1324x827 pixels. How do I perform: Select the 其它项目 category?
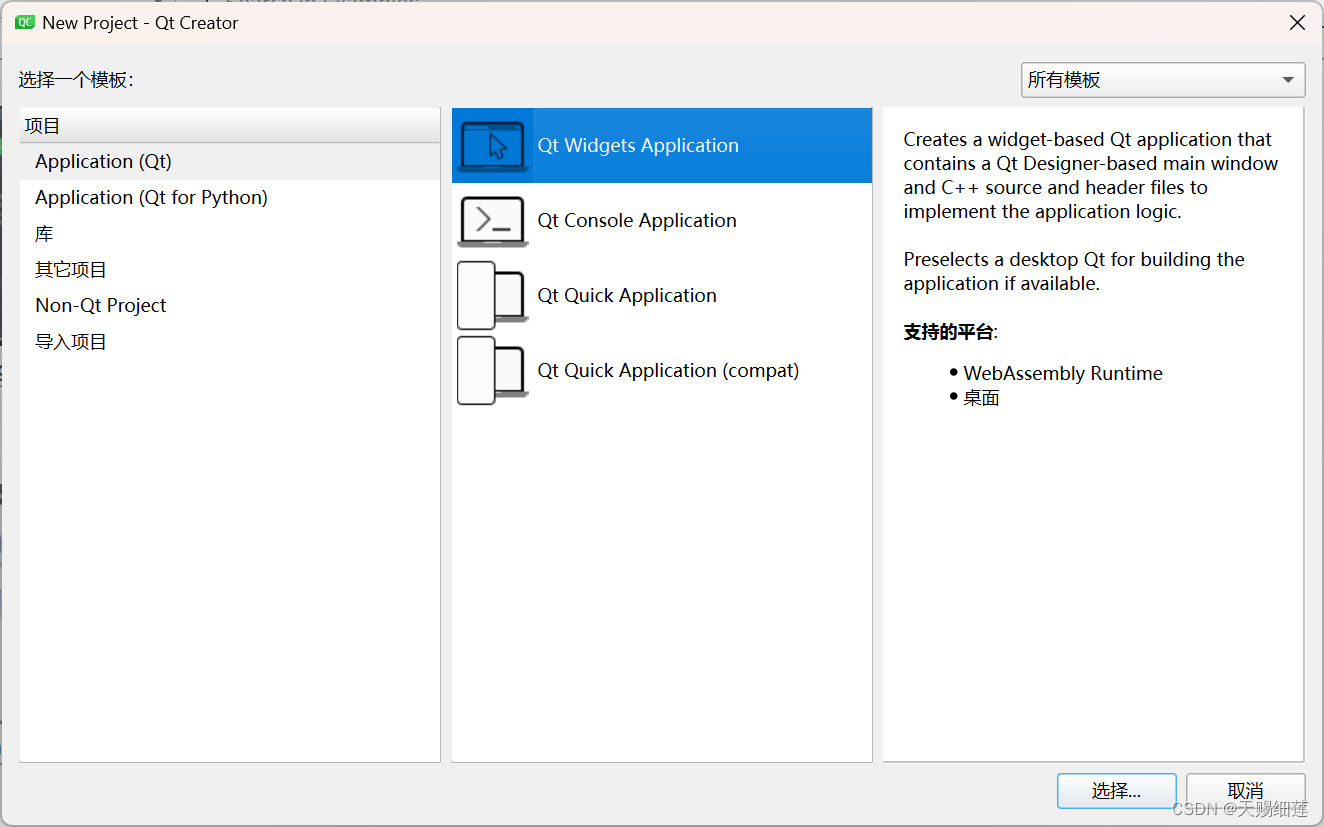(x=230, y=270)
